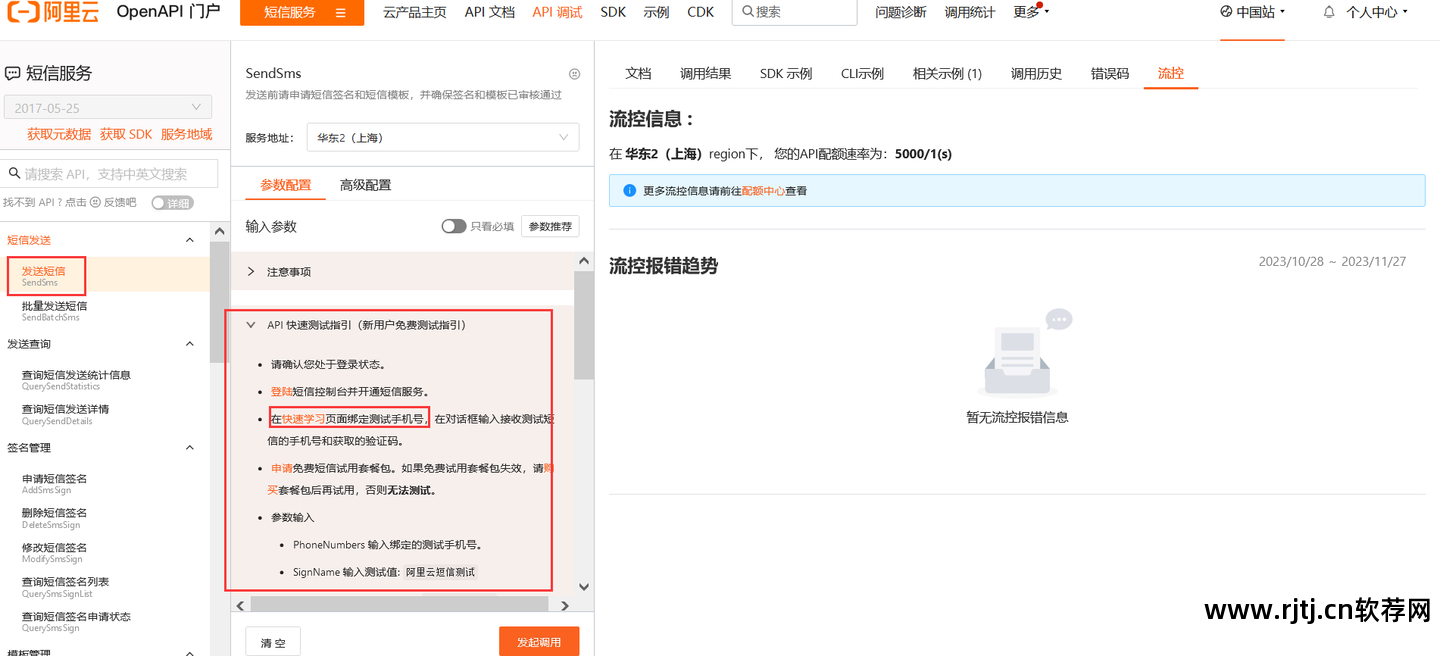Toggle the 只看必填 switch

[x=453, y=226]
